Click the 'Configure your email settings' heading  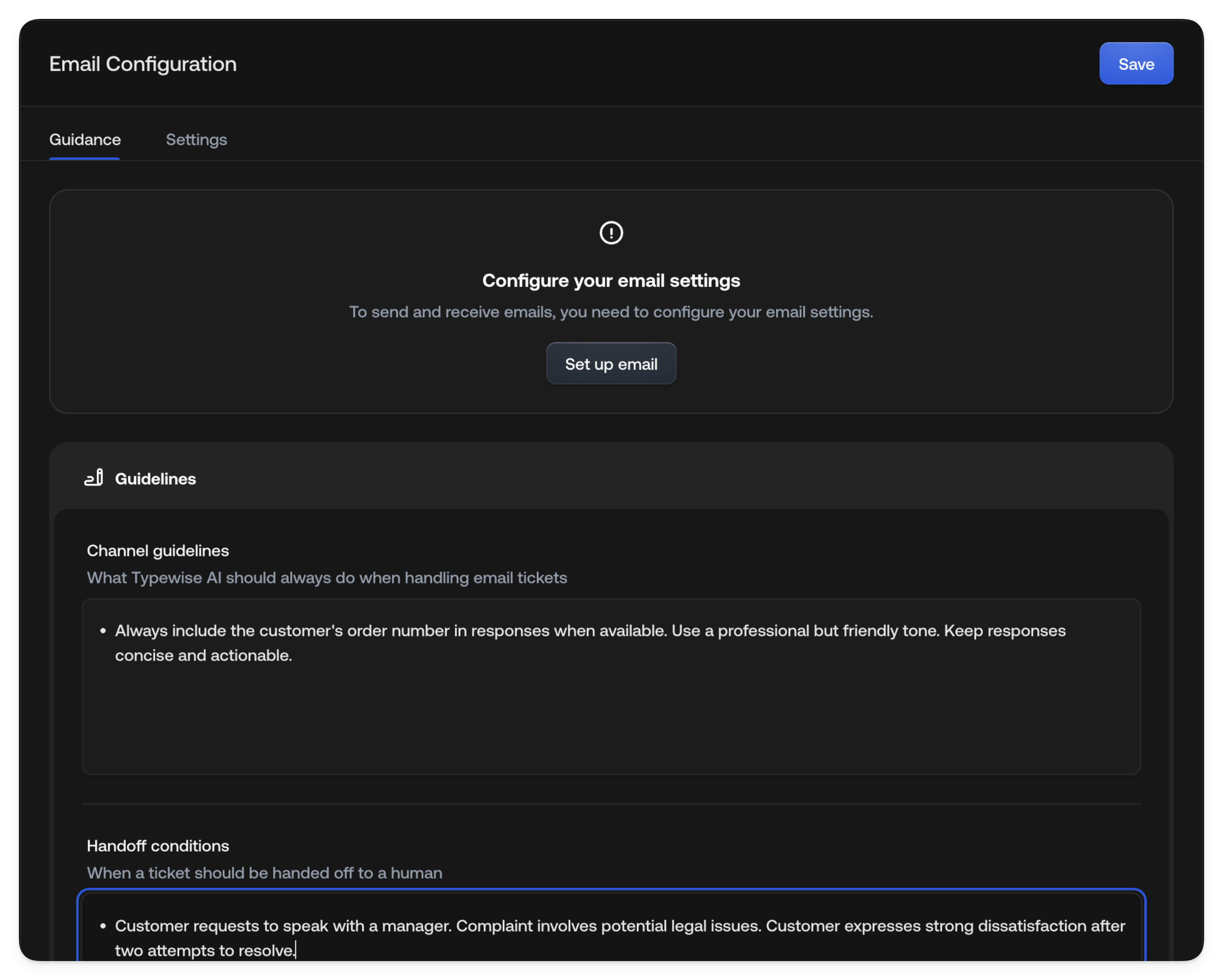point(611,280)
